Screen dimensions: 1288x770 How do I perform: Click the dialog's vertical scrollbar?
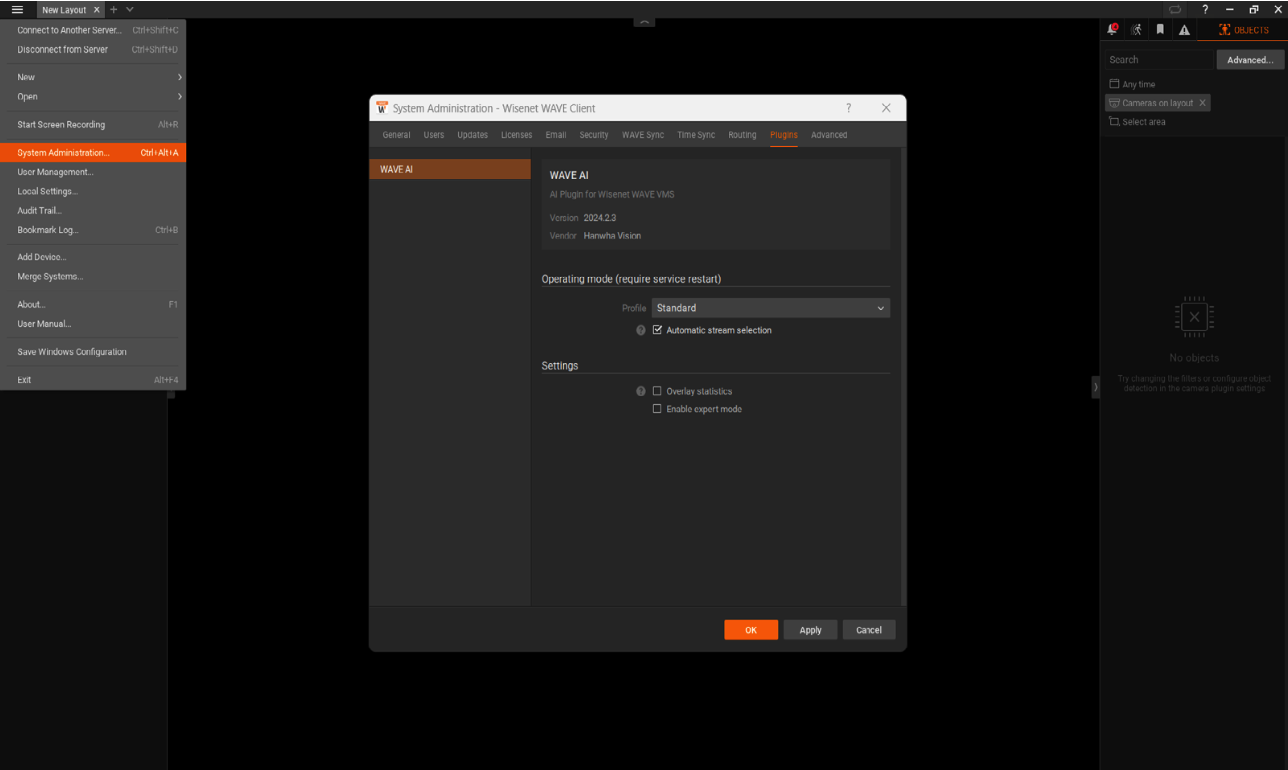903,377
